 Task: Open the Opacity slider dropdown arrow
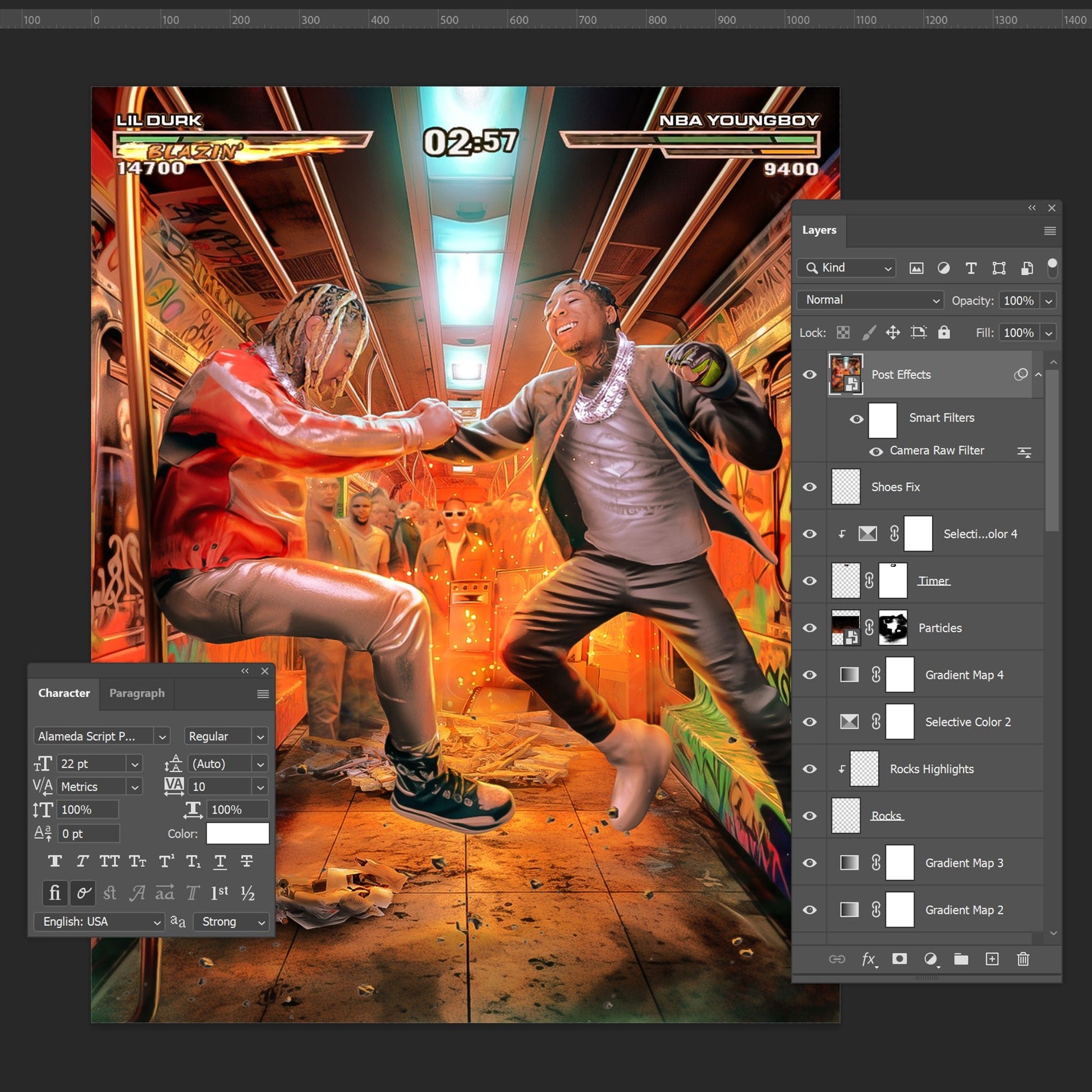pos(1048,301)
